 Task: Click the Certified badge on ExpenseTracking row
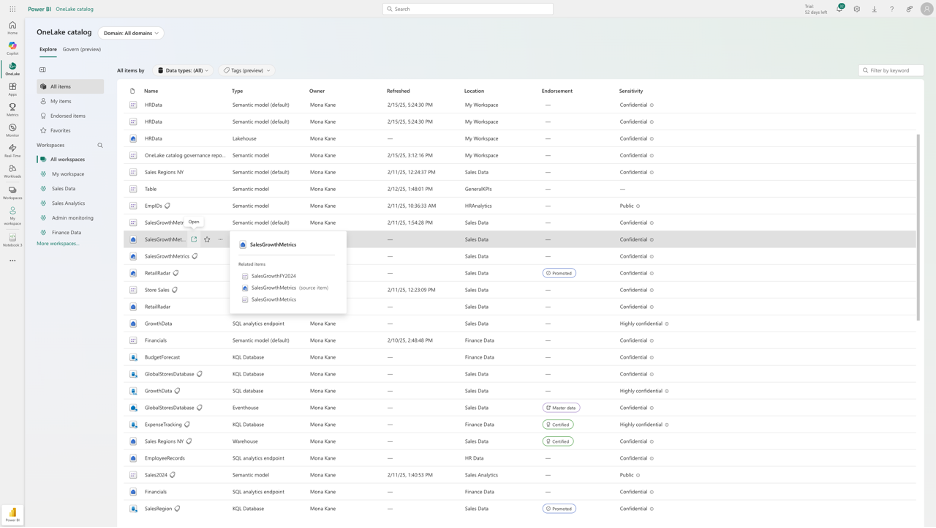click(x=558, y=425)
